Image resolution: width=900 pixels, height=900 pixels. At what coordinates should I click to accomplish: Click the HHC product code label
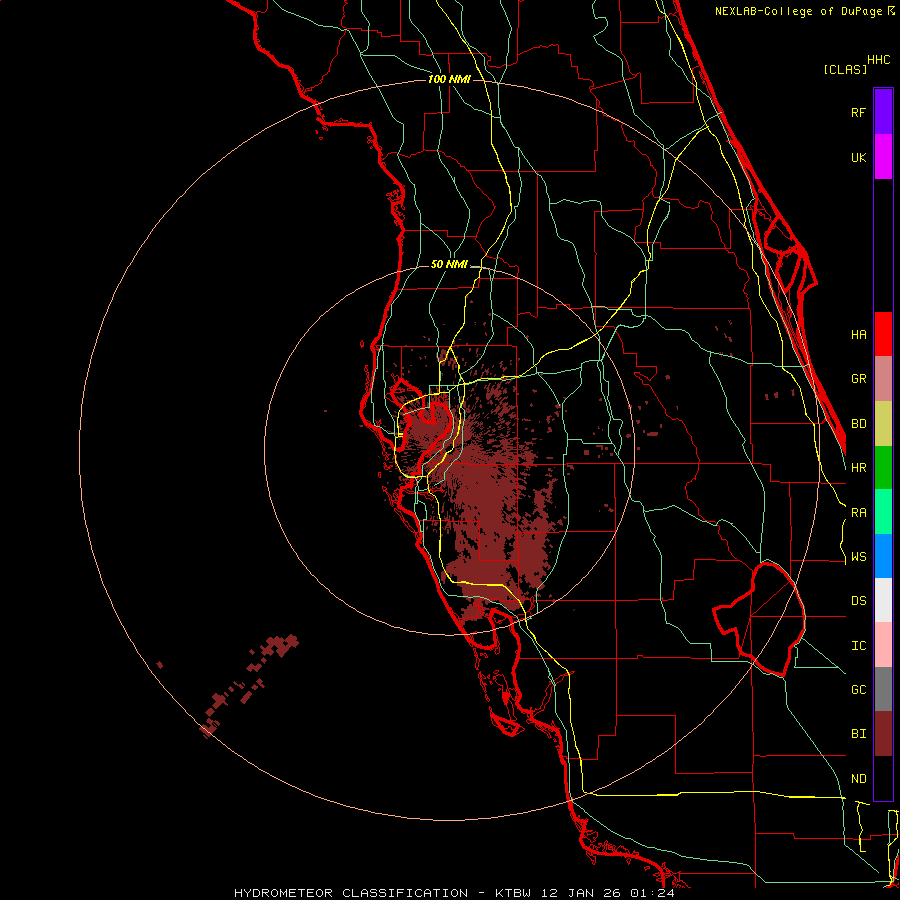pyautogui.click(x=878, y=60)
